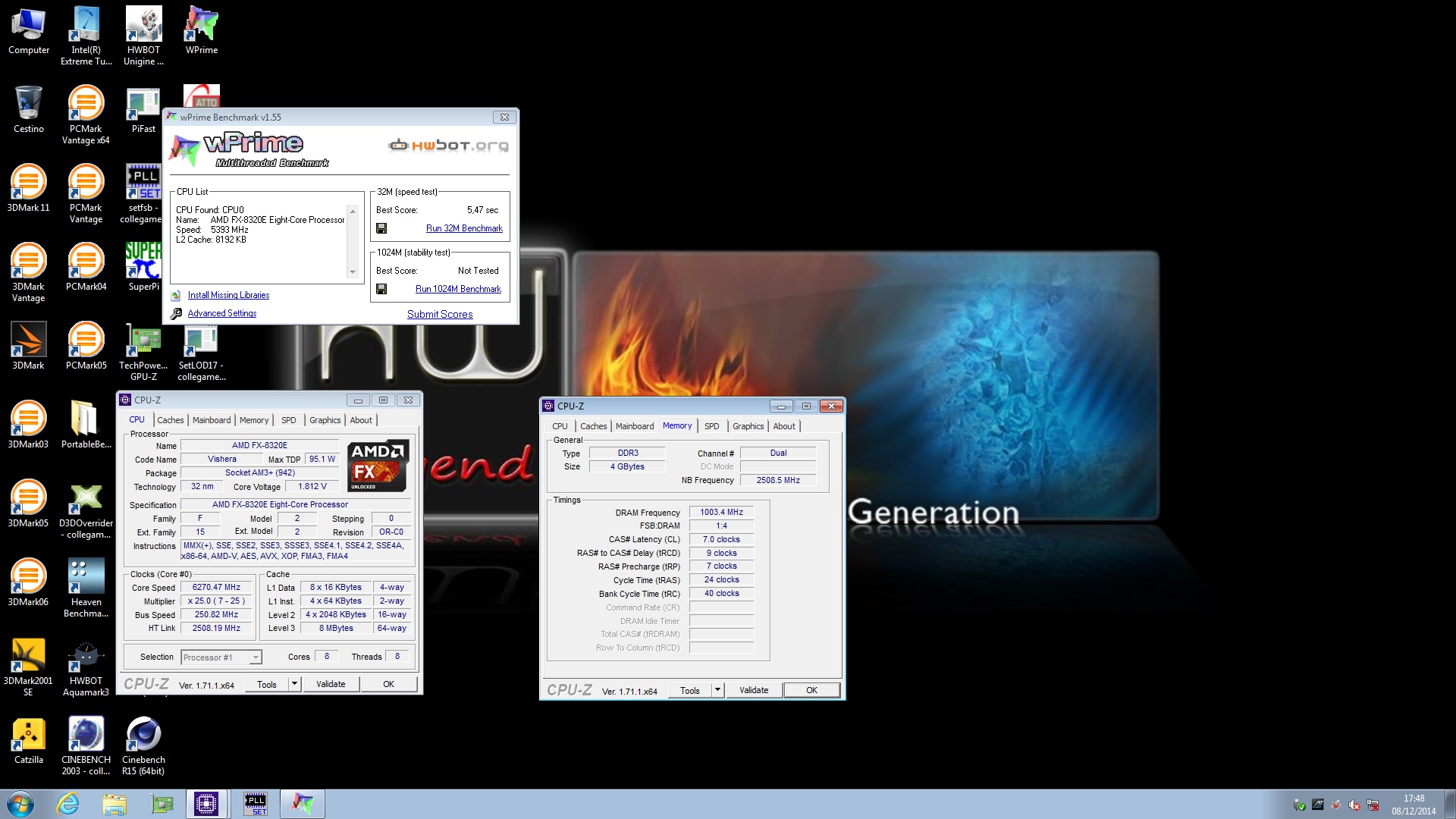This screenshot has height=819, width=1456.
Task: Open the Computer desktop icon
Action: (29, 30)
